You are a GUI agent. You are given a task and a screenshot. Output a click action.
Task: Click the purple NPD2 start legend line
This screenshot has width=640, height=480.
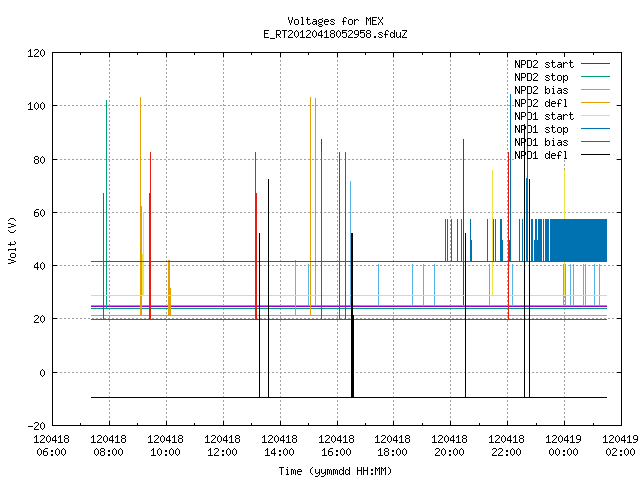(x=595, y=64)
